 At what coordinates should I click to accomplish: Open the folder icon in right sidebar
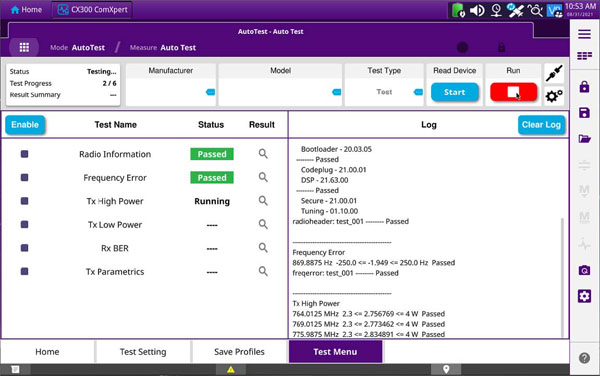pos(584,138)
